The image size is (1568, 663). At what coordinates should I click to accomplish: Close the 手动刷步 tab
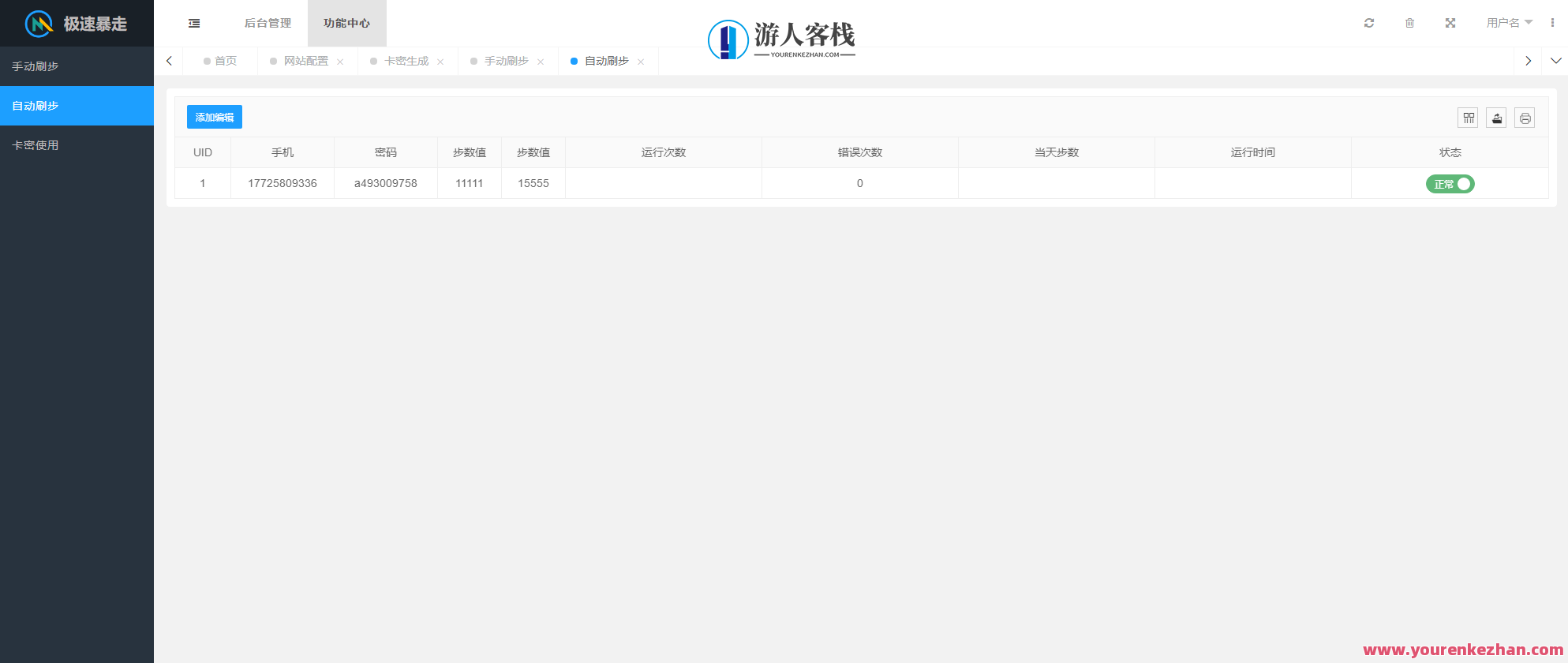541,62
